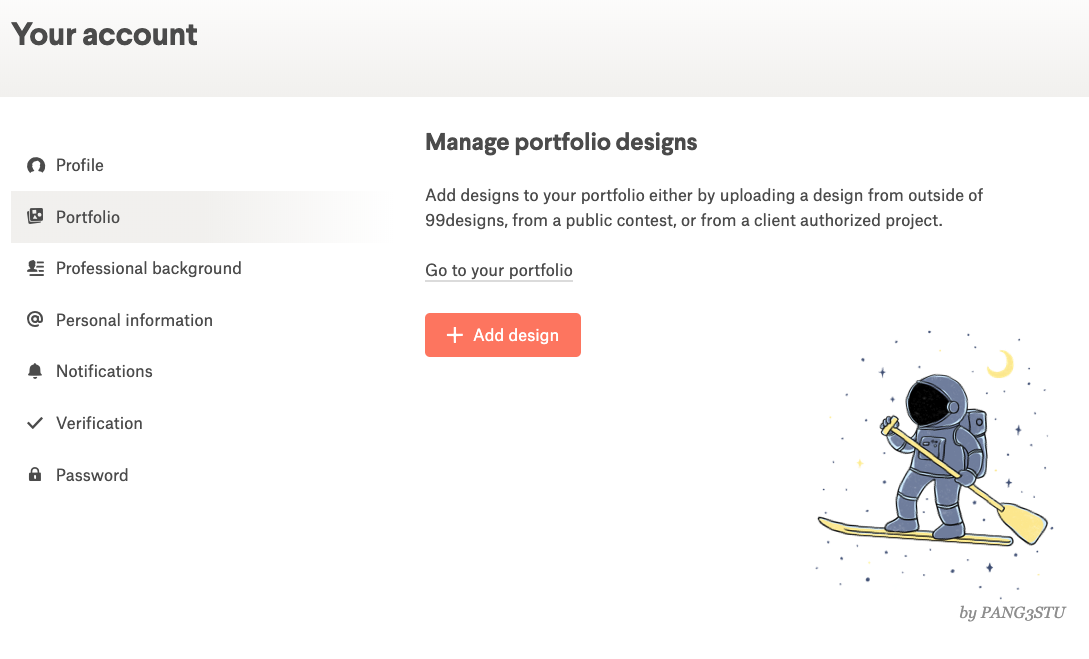Click the astronaut paddleboard illustration

(932, 460)
